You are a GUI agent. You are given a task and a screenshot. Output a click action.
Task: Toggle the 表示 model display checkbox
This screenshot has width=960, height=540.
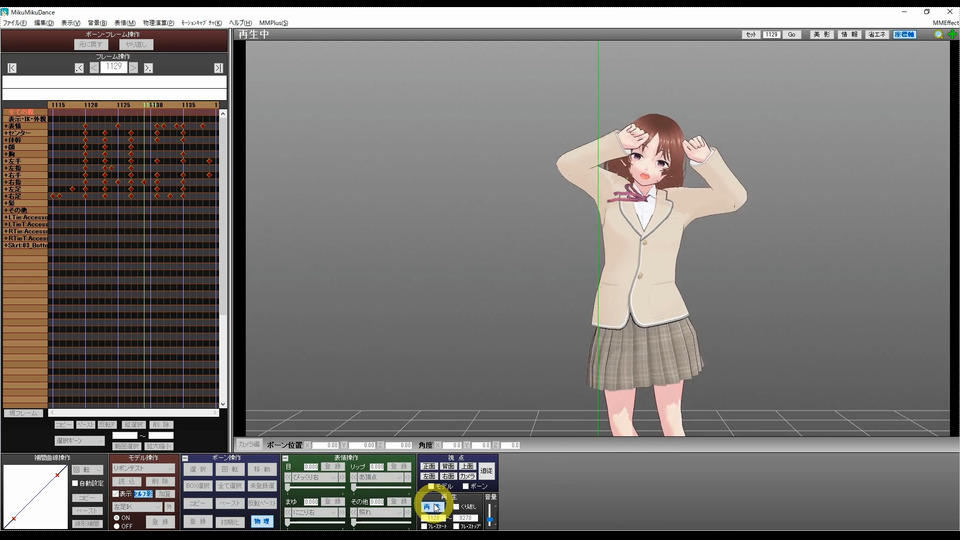click(115, 494)
